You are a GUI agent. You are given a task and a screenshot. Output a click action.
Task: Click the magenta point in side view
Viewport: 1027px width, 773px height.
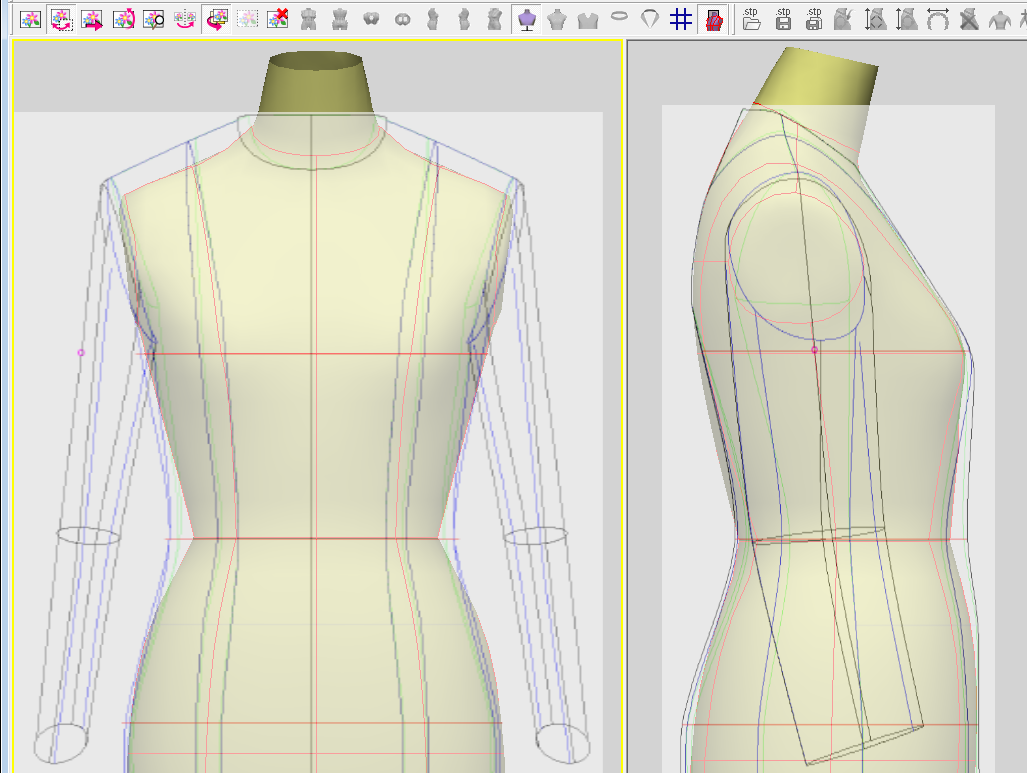[814, 350]
